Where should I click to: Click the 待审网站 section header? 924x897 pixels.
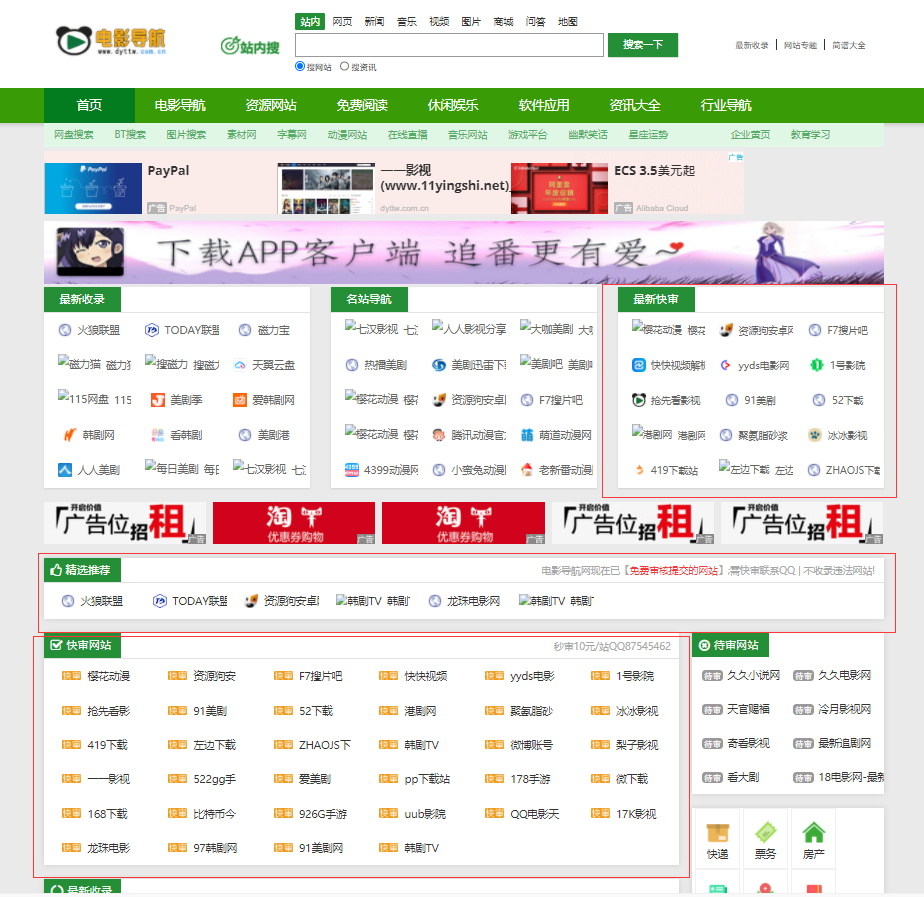pos(730,645)
